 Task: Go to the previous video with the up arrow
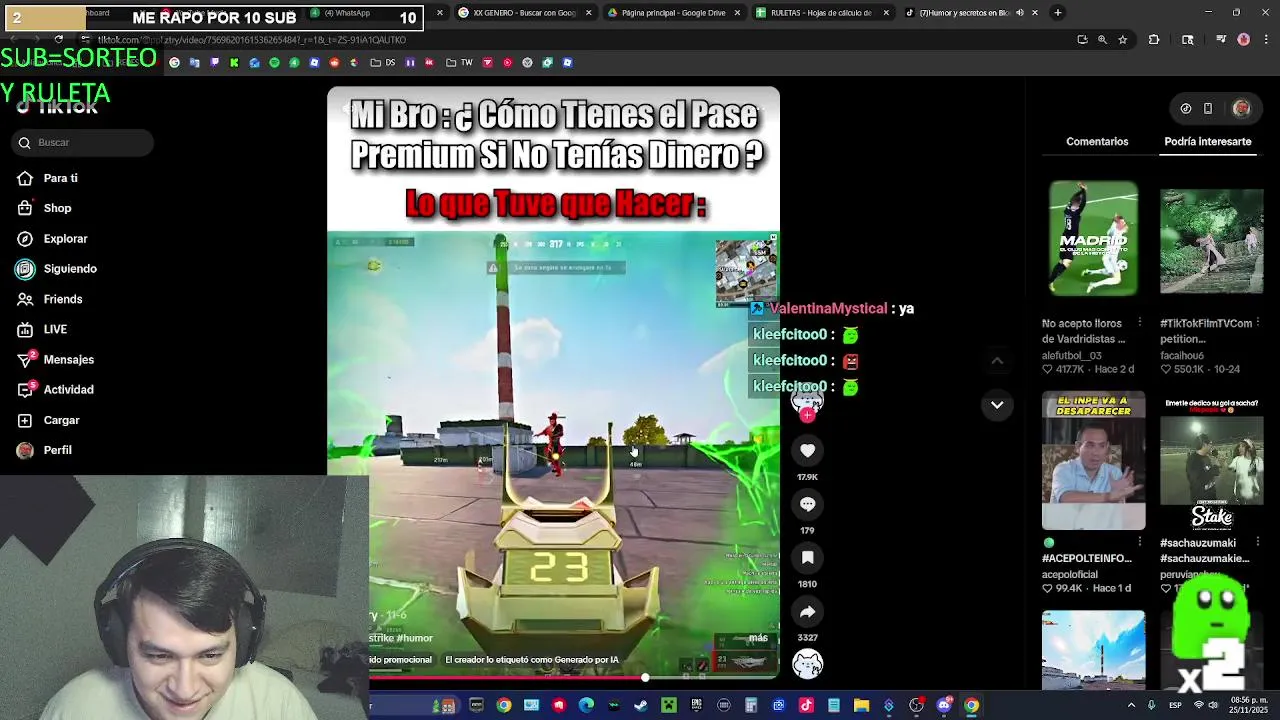(997, 361)
